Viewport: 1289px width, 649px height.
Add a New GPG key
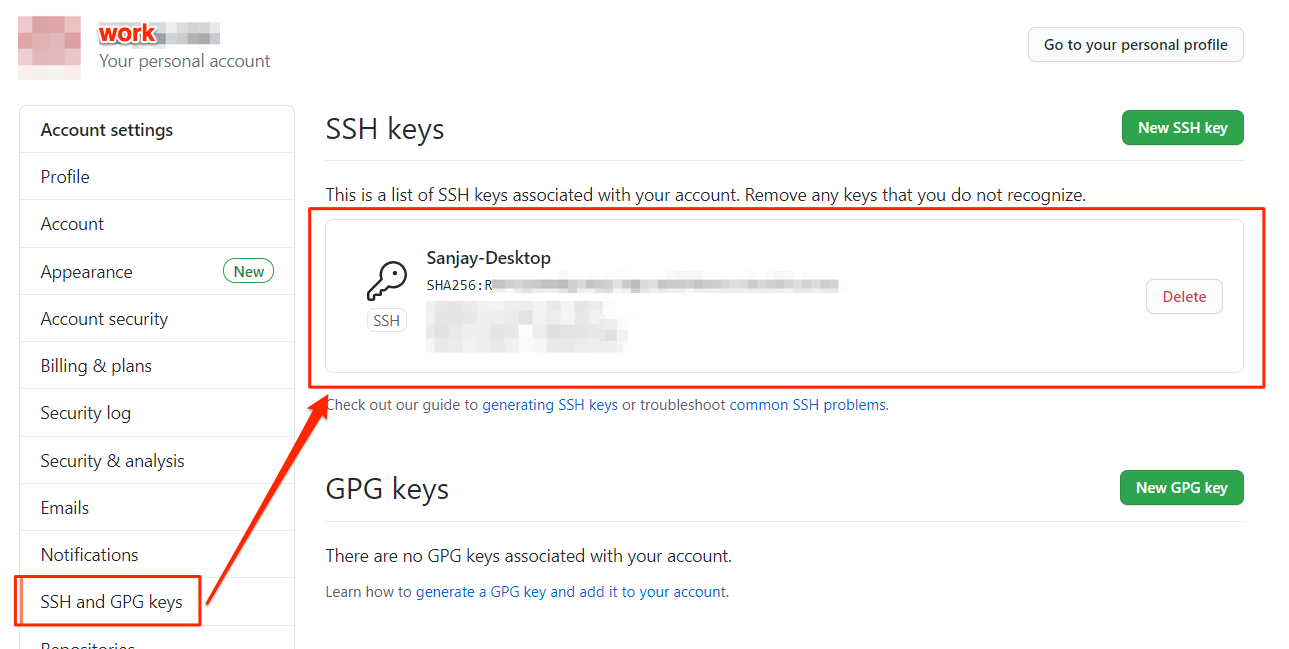point(1181,487)
